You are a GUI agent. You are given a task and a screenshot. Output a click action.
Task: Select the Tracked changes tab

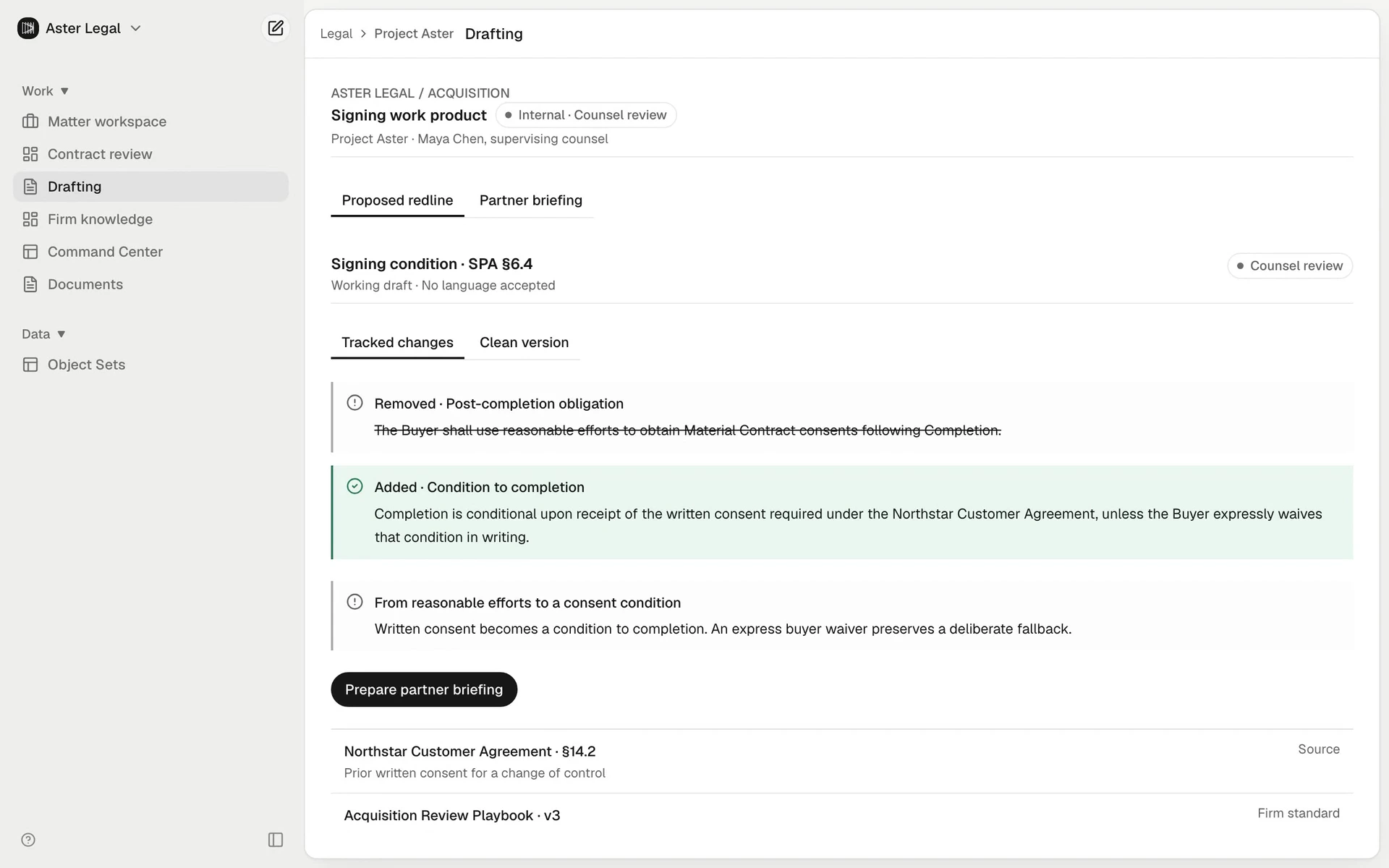click(397, 343)
